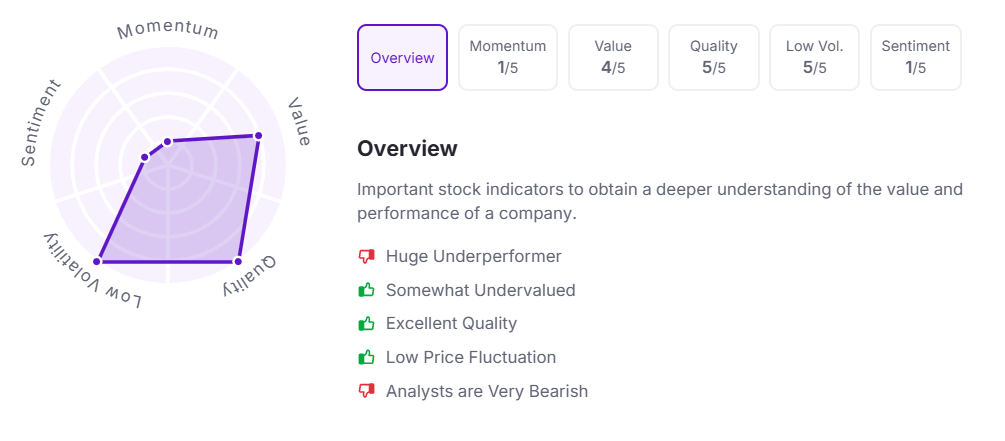The width and height of the screenshot is (1005, 441).
Task: Click the Sentiment axis label on radar chart
Action: [42, 122]
